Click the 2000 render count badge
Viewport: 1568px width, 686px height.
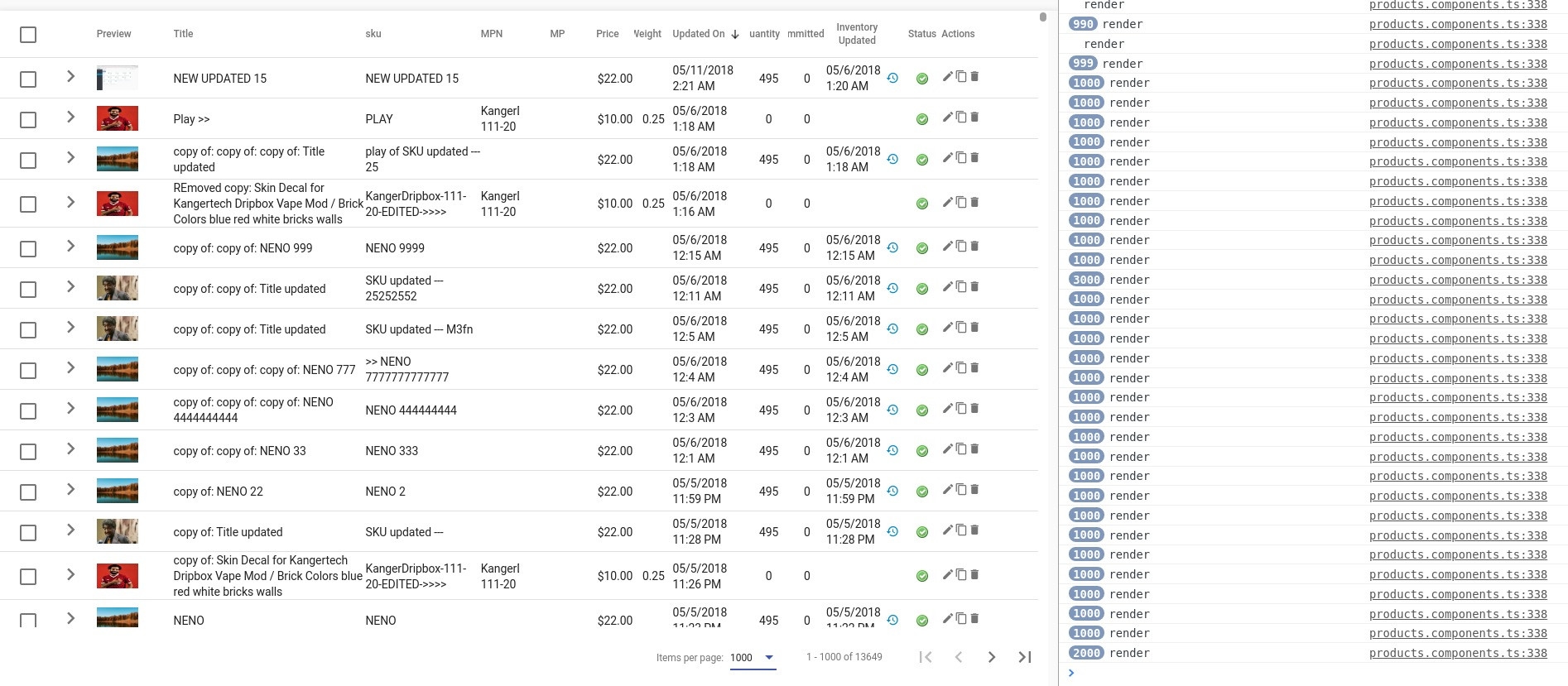pos(1086,653)
